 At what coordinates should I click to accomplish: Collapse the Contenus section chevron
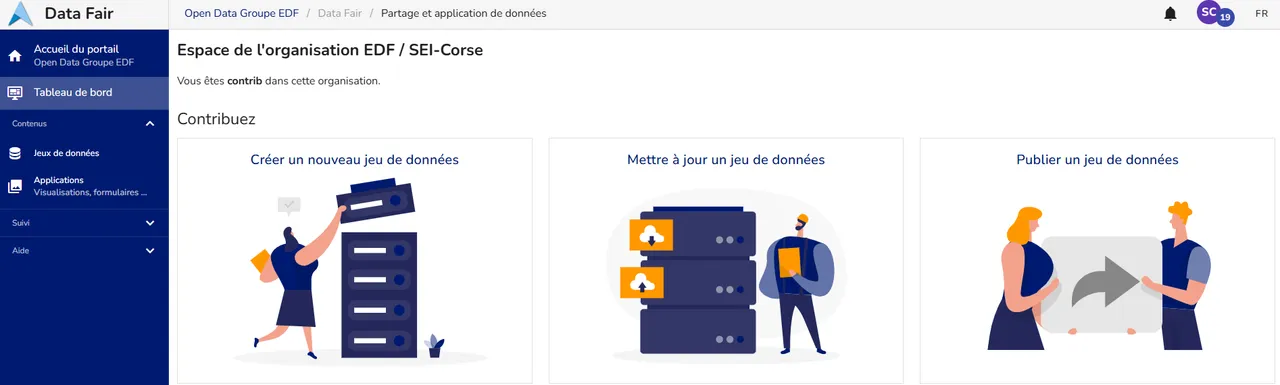150,124
